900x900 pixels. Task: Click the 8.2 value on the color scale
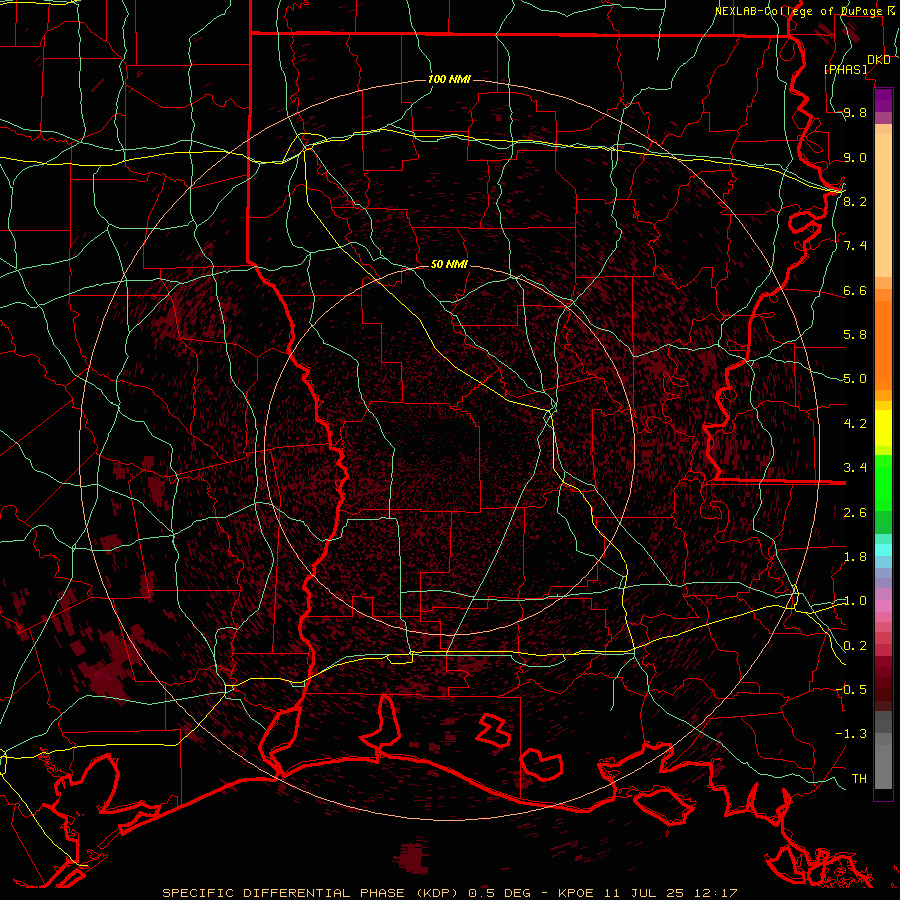pyautogui.click(x=855, y=201)
